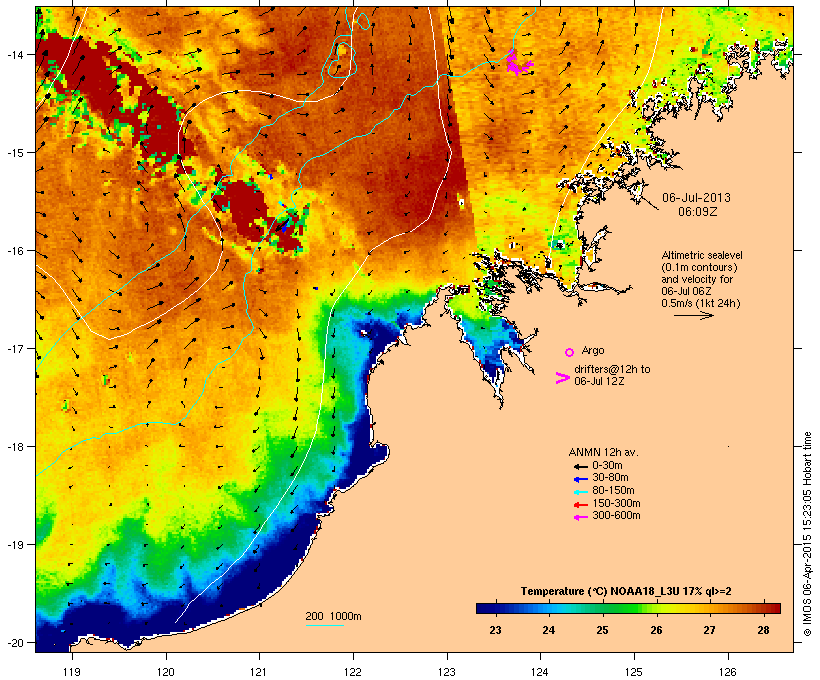Click the '121' longitude axis label
Image resolution: width=820 pixels, height=680 pixels.
coord(259,672)
